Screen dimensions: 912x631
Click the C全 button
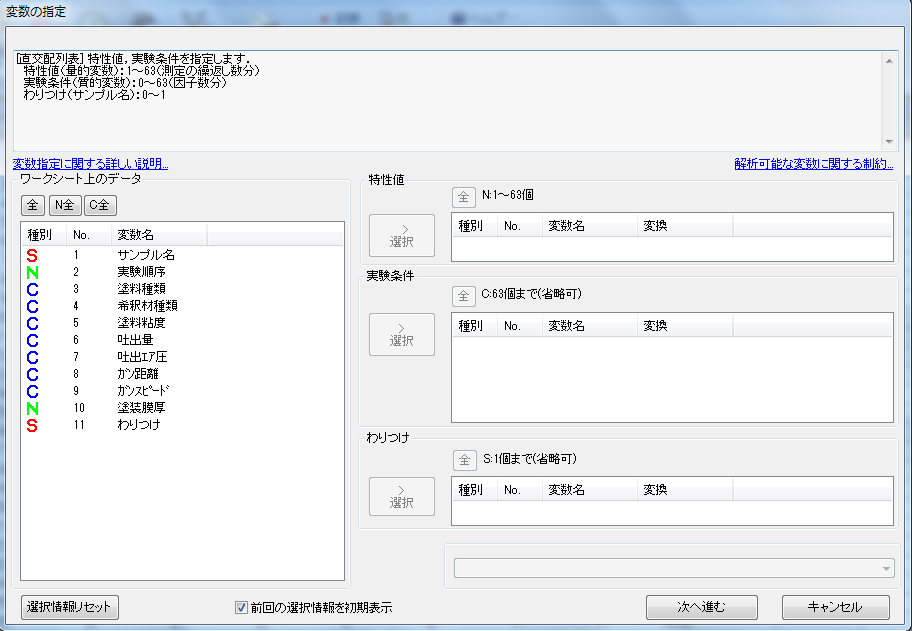coord(100,205)
